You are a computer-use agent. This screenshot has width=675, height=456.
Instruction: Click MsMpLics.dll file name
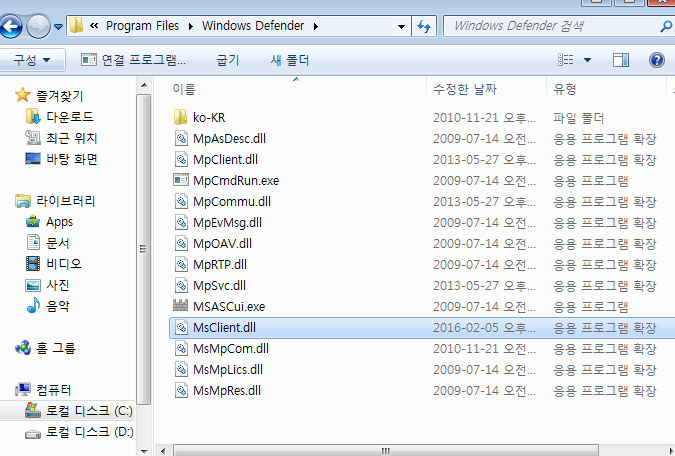[x=228, y=369]
